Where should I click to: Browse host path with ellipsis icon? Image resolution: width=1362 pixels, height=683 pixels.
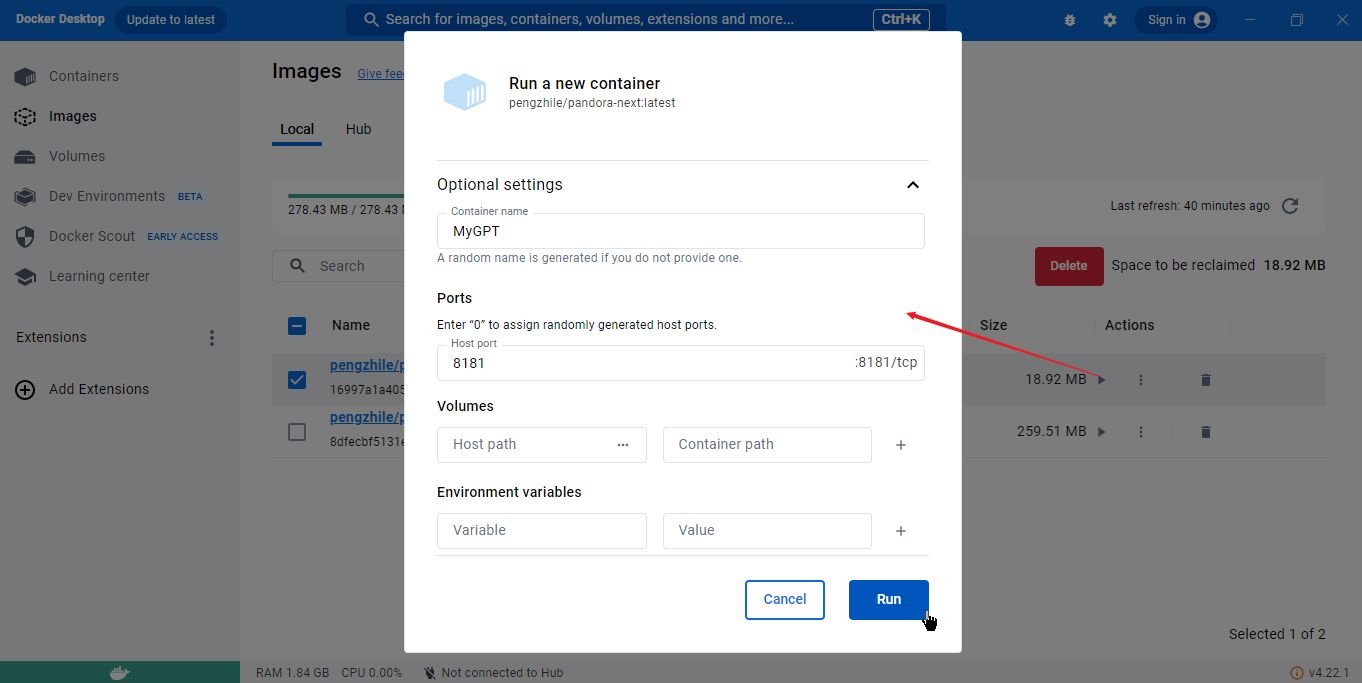[x=623, y=445]
